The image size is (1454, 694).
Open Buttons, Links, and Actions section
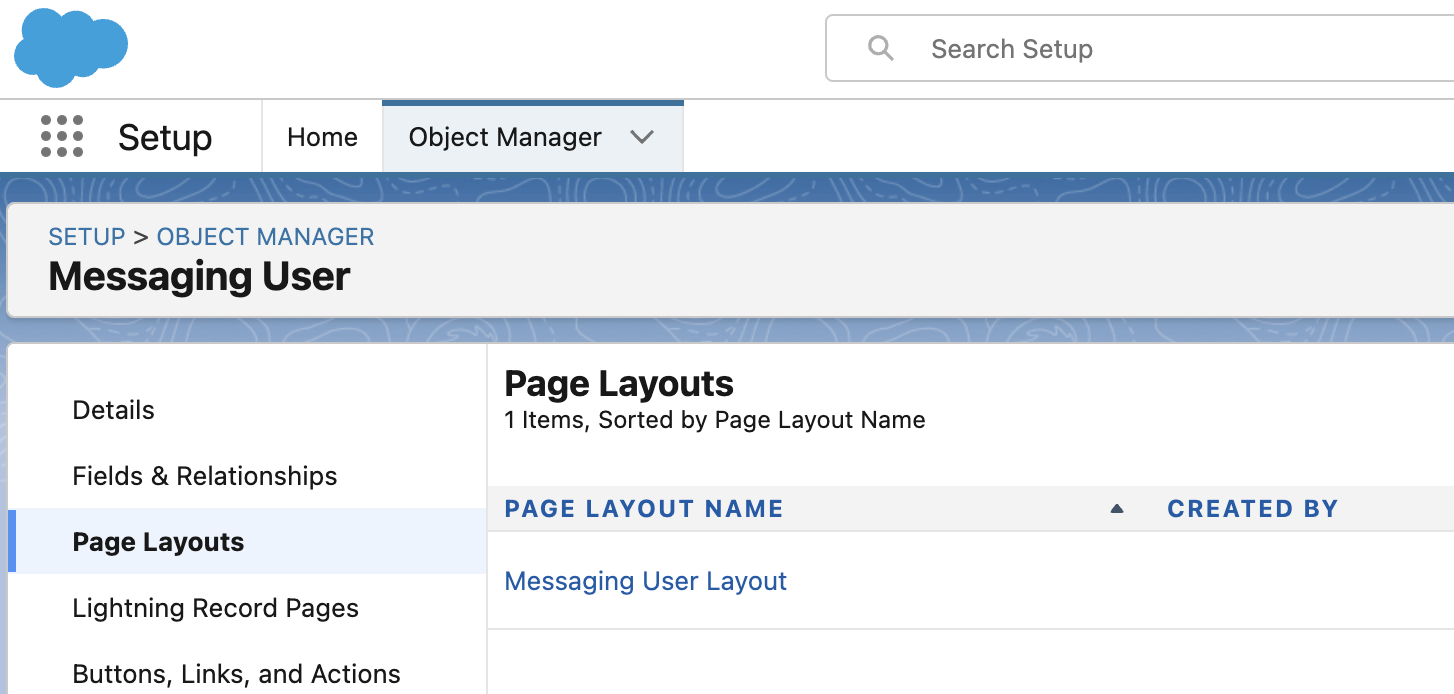pos(237,674)
